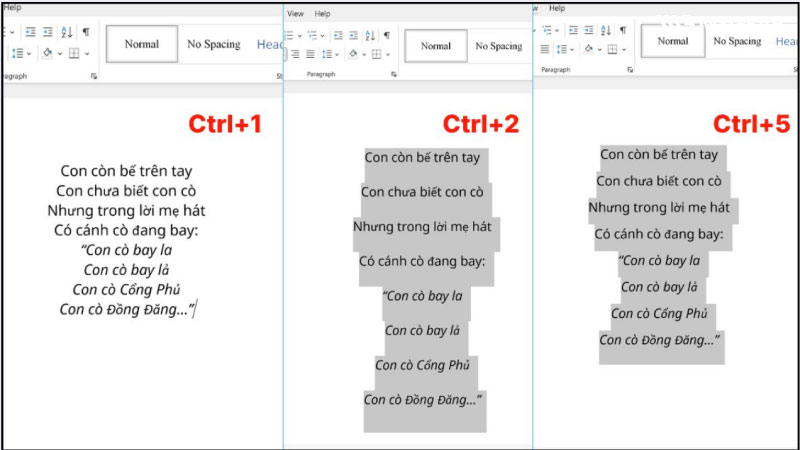800x450 pixels.
Task: Click Increase Indent in the Ctrl+5 panel
Action: tap(589, 30)
